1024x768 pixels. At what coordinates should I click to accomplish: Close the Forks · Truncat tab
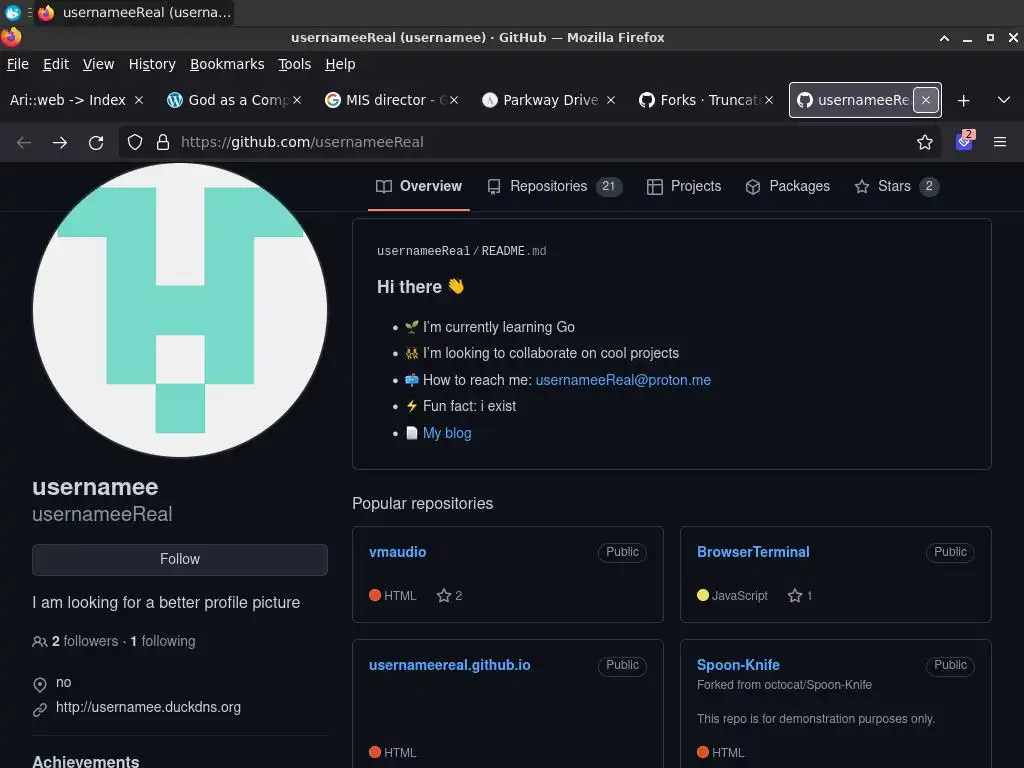[x=769, y=100]
